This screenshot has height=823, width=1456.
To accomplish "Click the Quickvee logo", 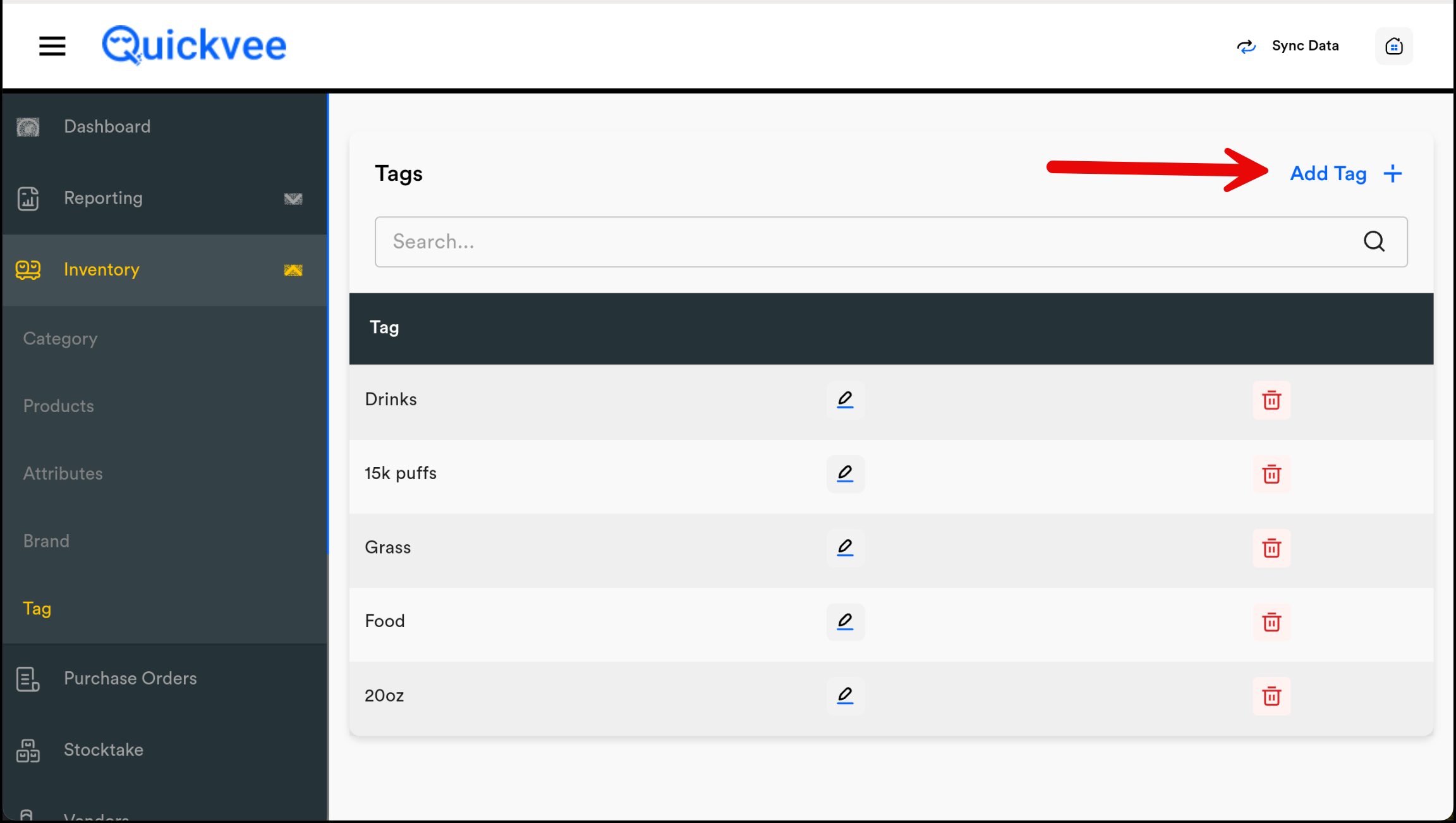I will [194, 46].
